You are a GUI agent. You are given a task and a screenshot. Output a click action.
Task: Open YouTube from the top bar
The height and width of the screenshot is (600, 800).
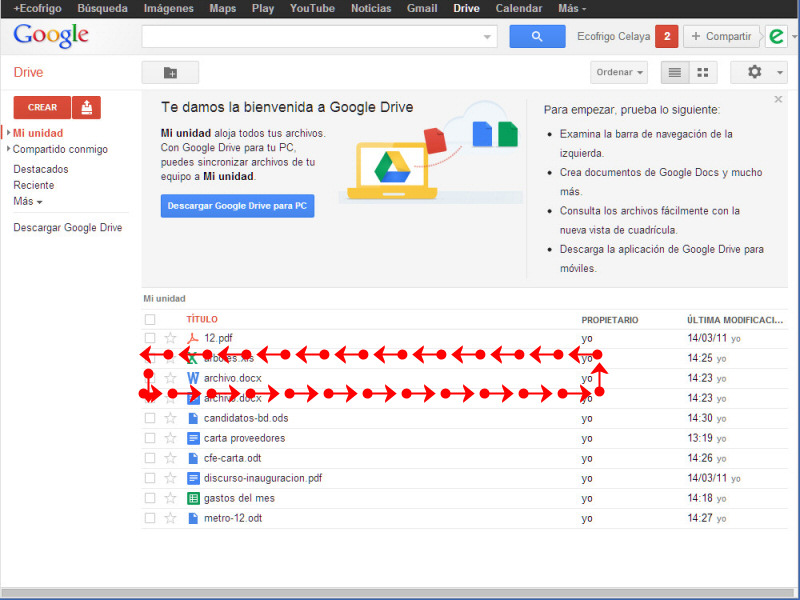point(312,9)
